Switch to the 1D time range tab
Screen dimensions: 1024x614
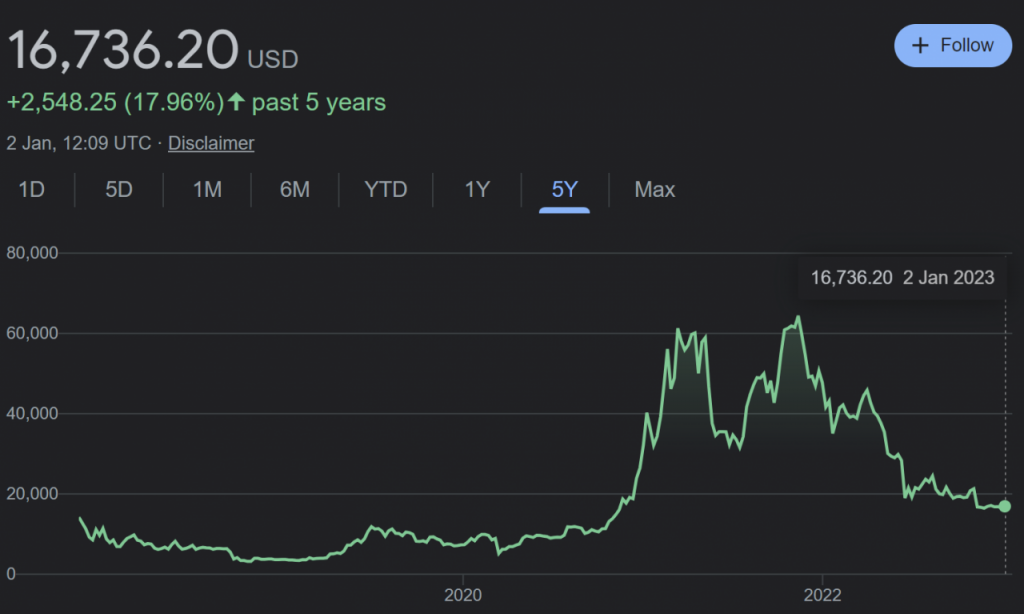point(29,189)
